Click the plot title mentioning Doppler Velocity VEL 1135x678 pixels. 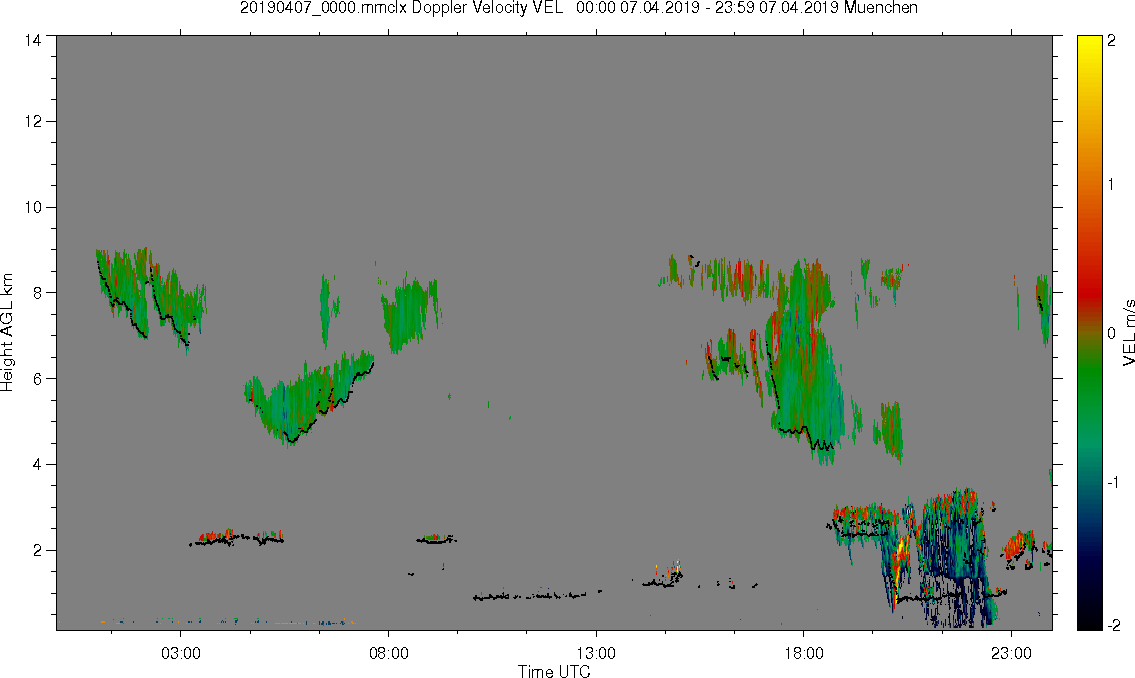click(x=579, y=8)
